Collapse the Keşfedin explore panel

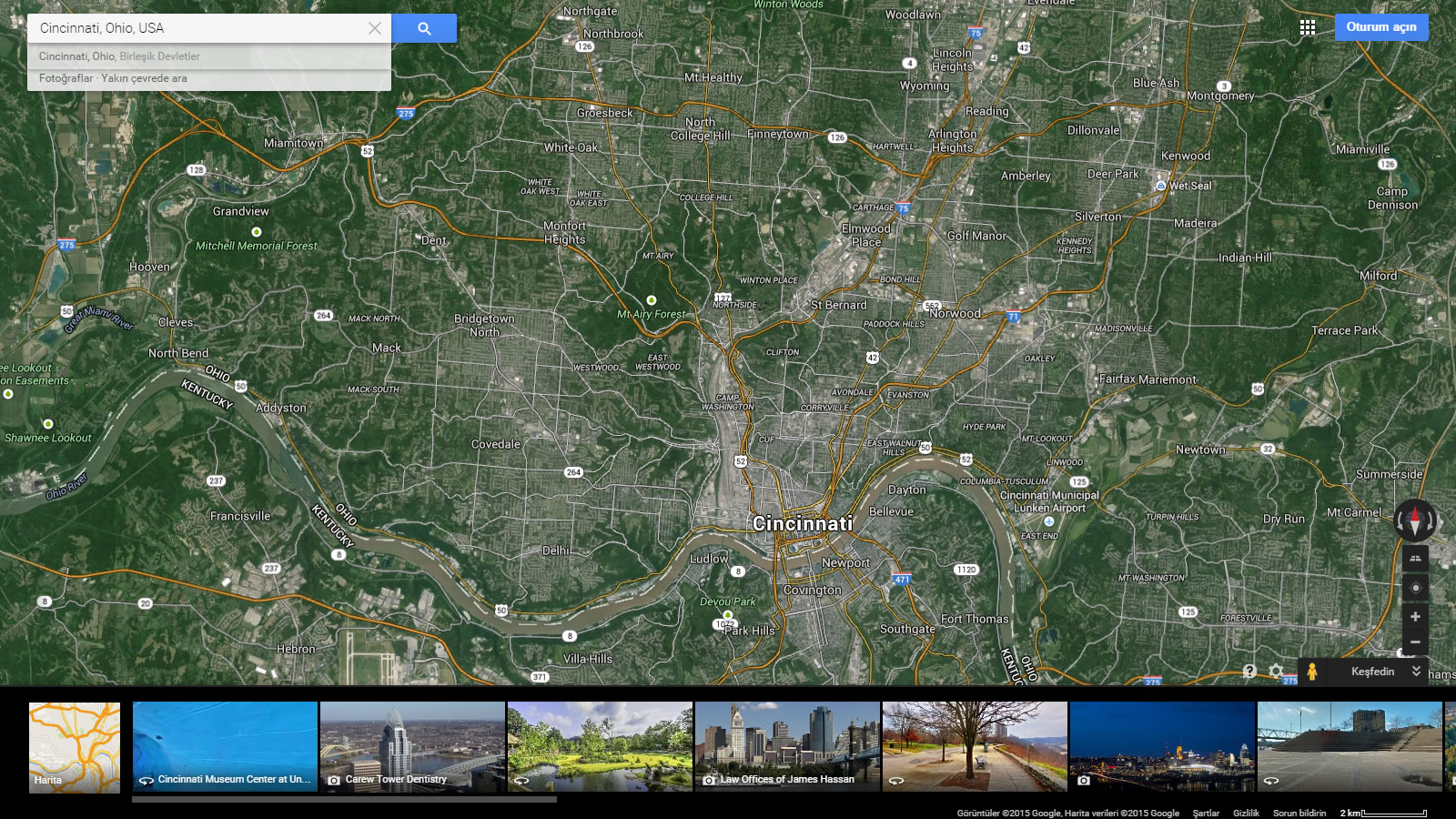[x=1416, y=672]
